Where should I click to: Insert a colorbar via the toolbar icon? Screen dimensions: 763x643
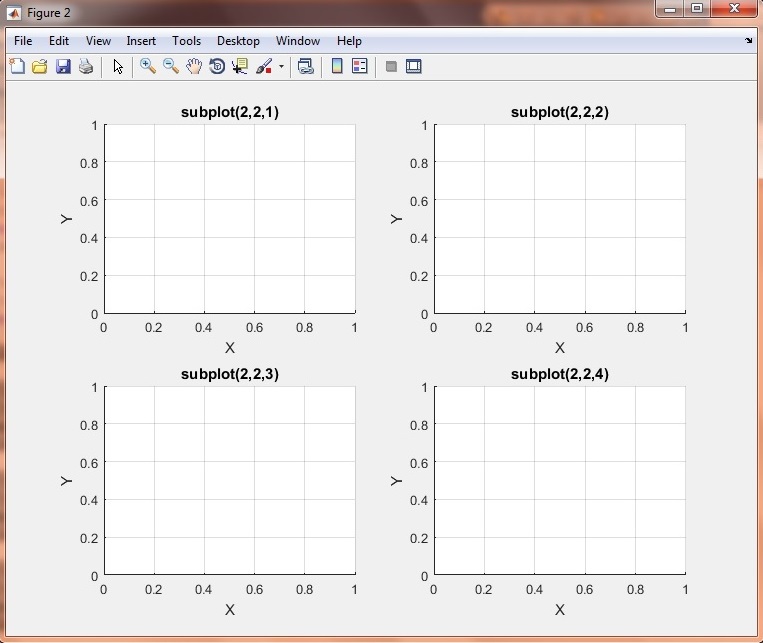point(337,66)
